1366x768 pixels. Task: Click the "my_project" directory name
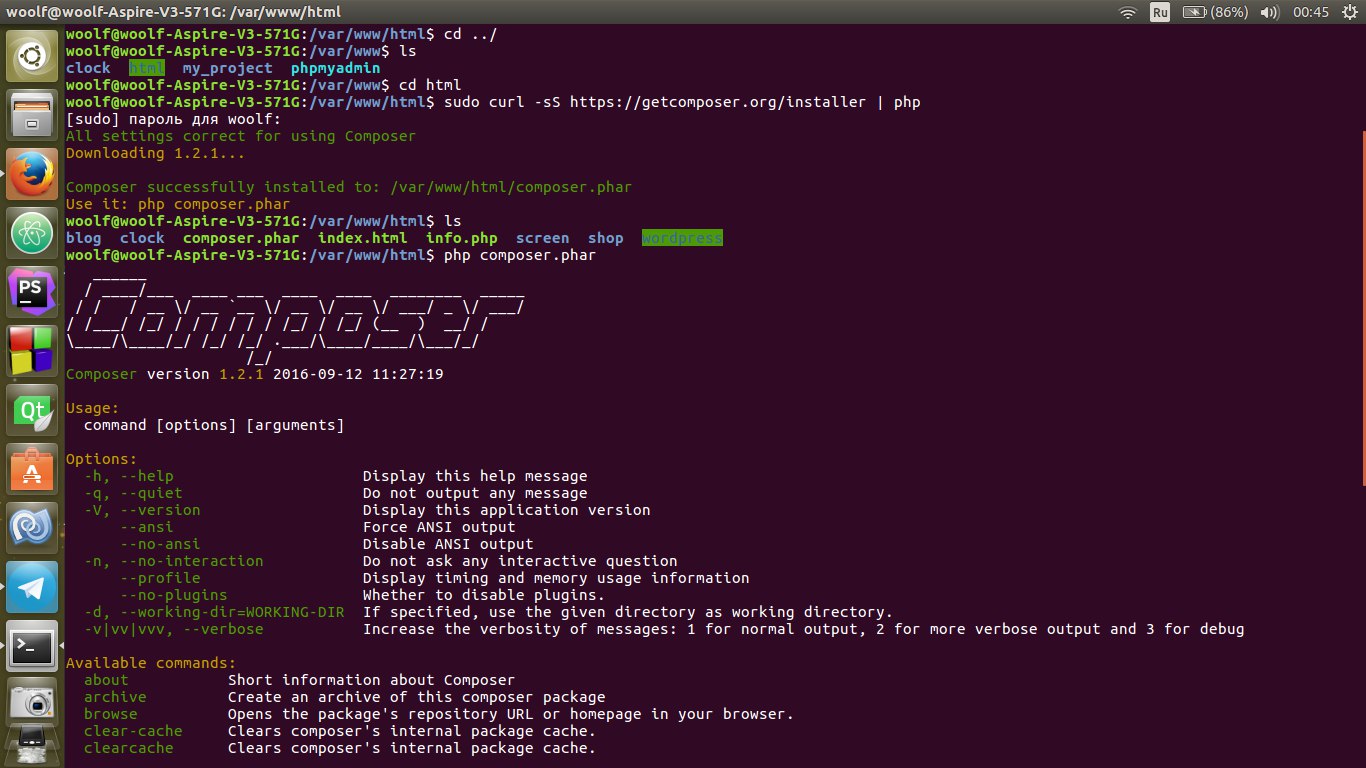[227, 68]
